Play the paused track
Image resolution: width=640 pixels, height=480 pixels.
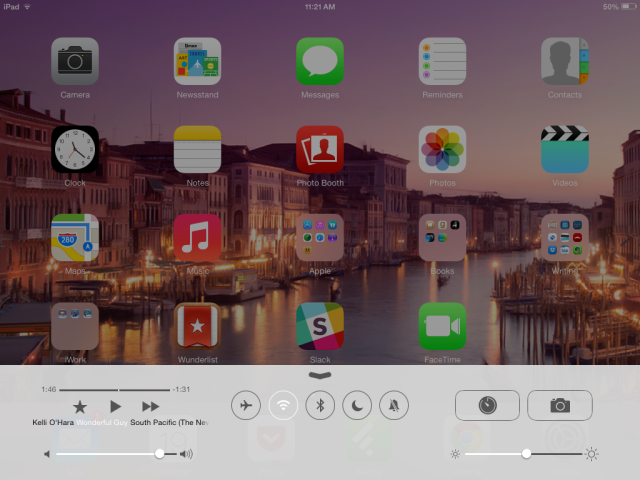tap(116, 407)
